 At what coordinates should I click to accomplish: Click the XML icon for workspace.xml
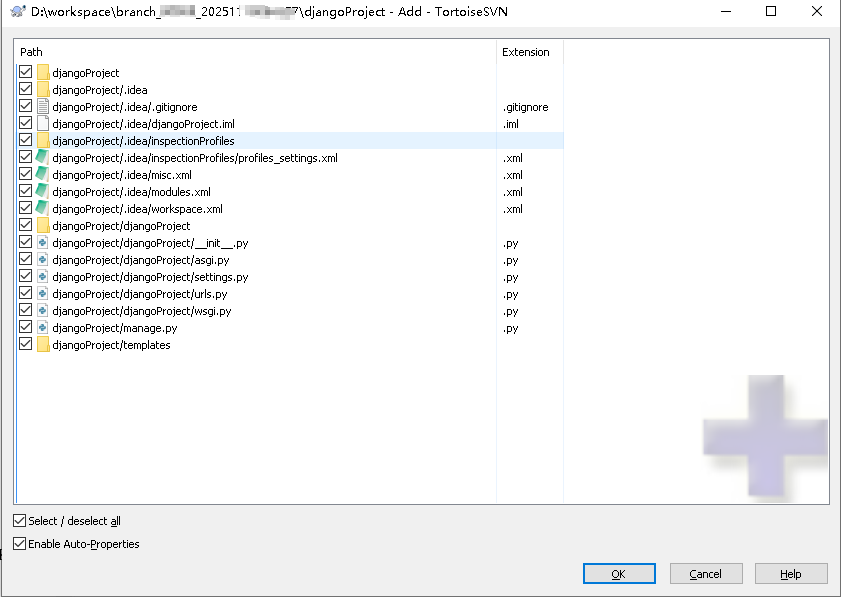point(42,209)
